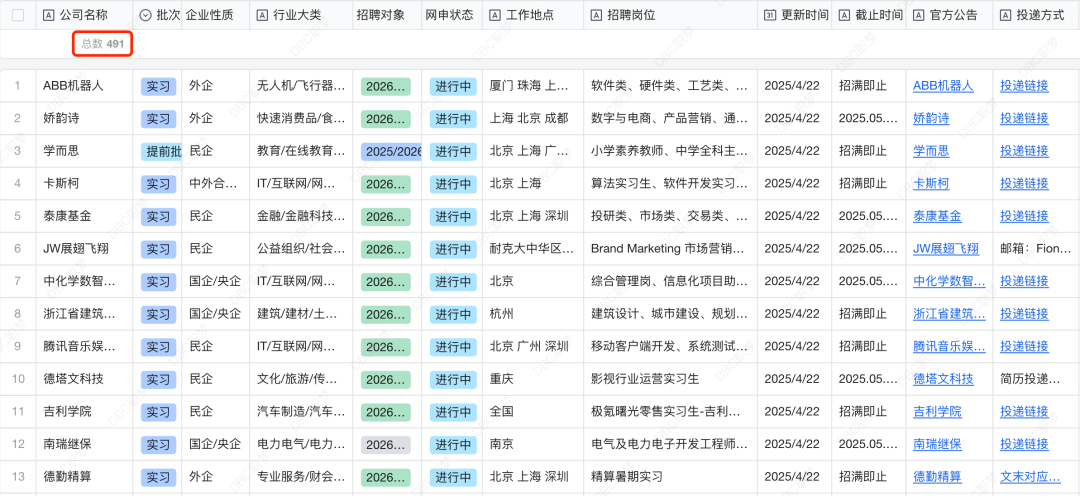This screenshot has height=496, width=1080.
Task: Click 投递链接 in the 中化学数智 row
Action: point(1024,281)
